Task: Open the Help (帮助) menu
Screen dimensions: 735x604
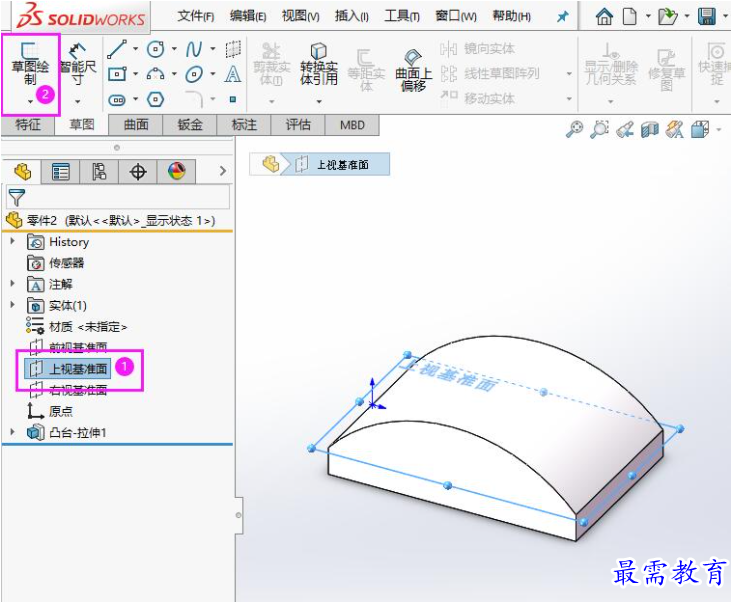Action: tap(511, 16)
